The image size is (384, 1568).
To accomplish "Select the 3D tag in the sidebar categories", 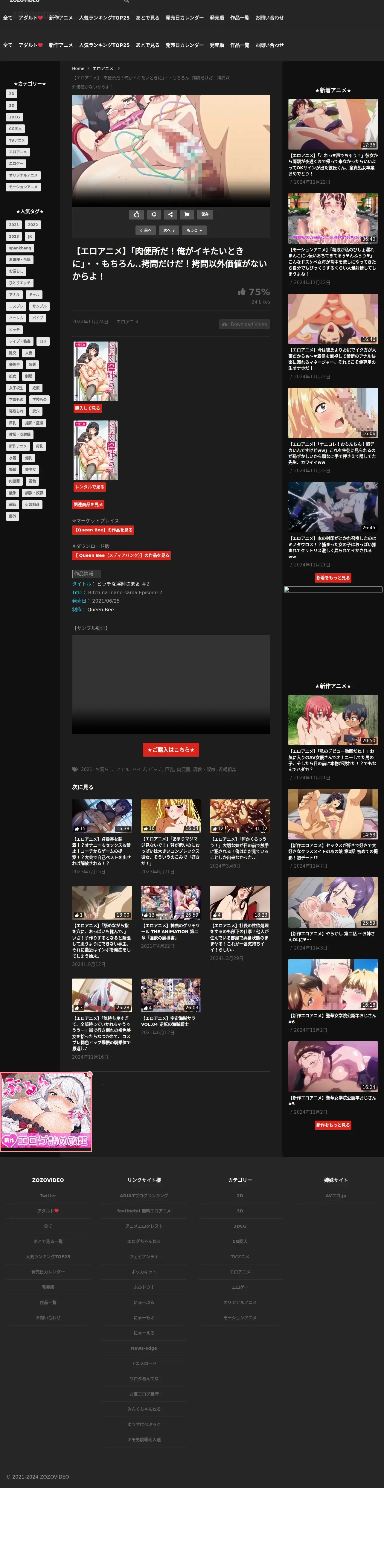I will click(12, 105).
